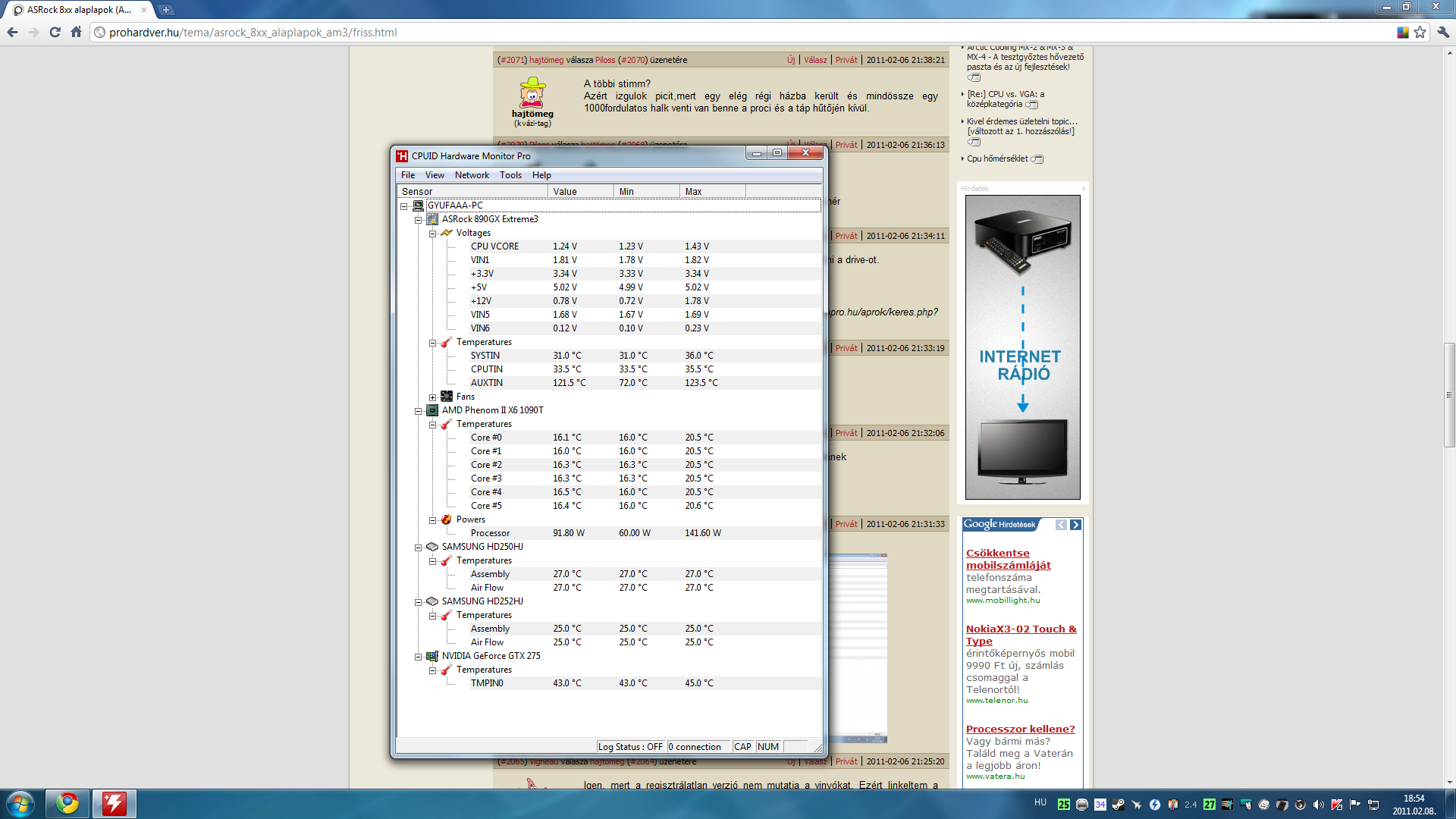Click the red lightning app taskbar icon

click(115, 803)
